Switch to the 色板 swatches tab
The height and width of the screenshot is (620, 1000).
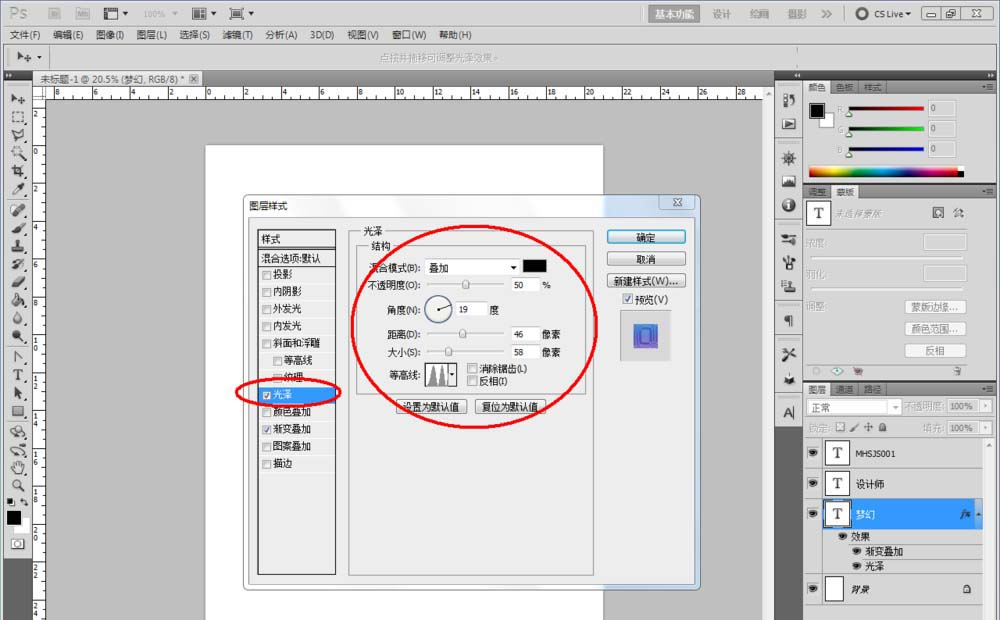844,87
